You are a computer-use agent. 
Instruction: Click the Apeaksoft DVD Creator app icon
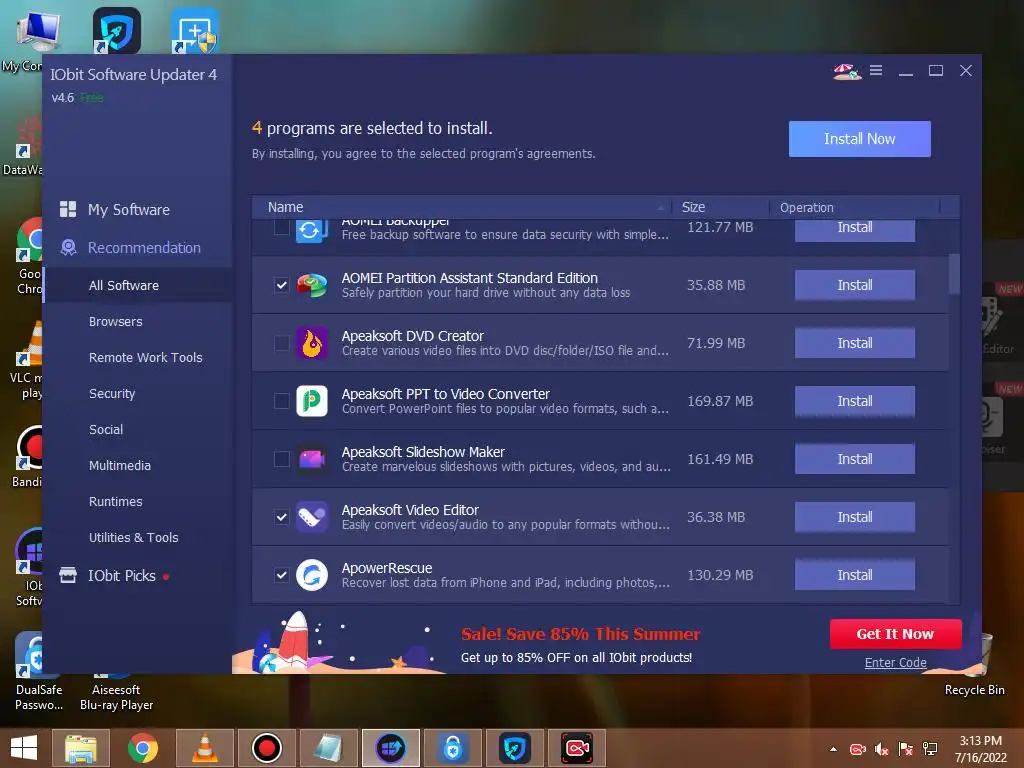312,344
